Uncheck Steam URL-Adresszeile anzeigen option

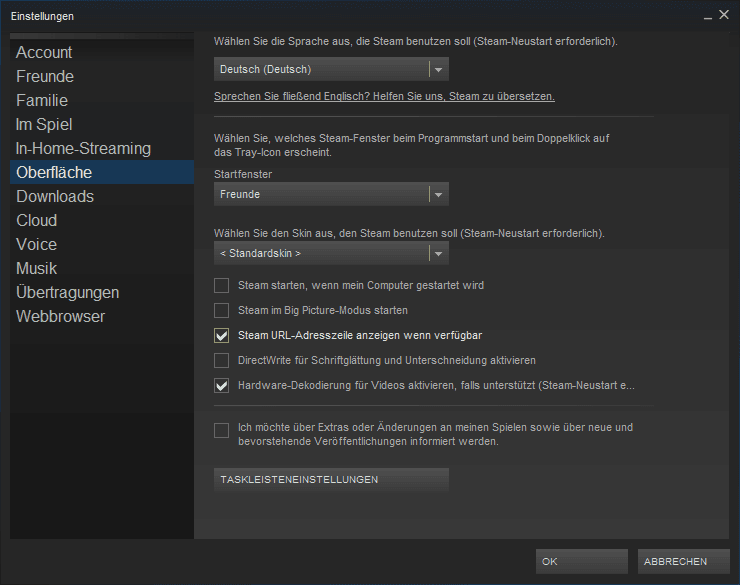(x=221, y=335)
